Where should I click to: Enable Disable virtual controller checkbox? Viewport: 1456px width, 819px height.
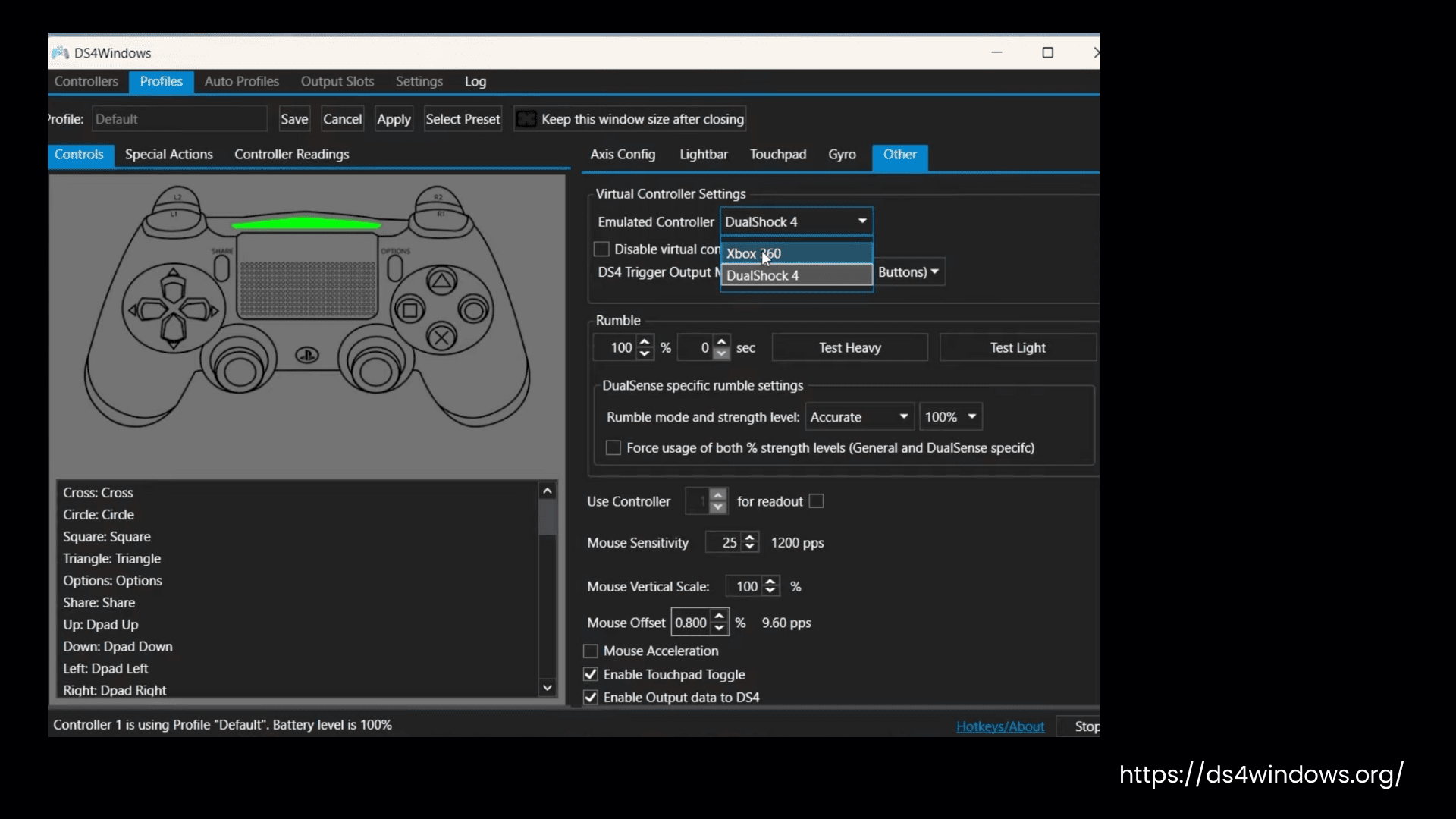(x=601, y=249)
